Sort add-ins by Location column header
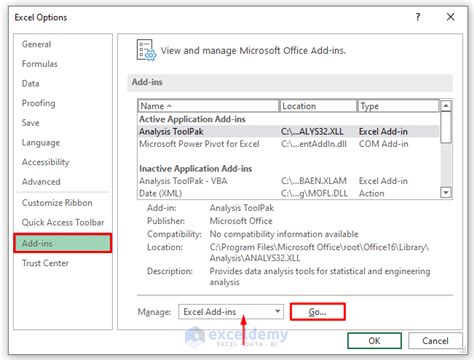This screenshot has height=360, width=474. click(318, 106)
